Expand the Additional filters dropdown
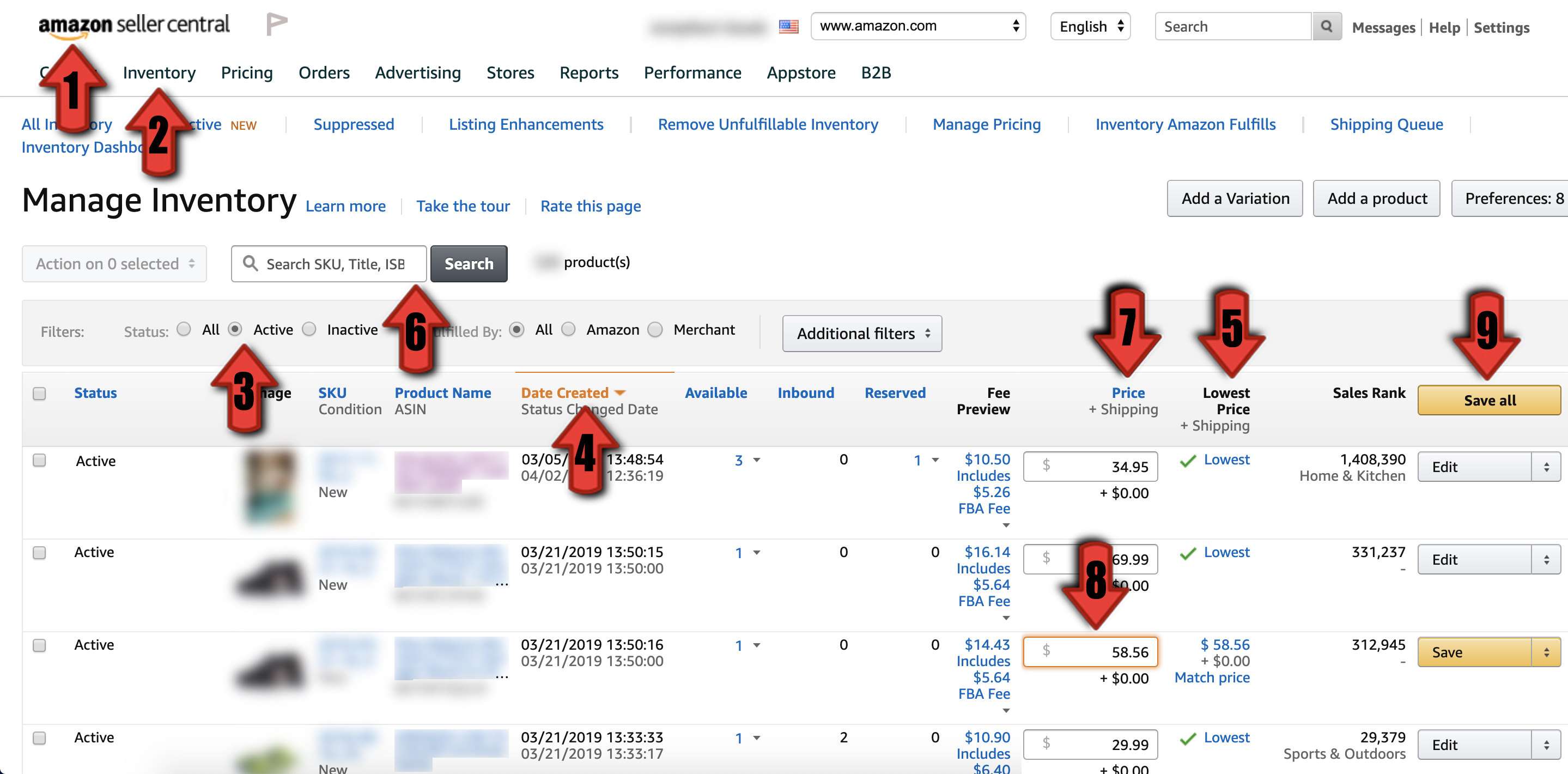The image size is (1568, 774). coord(862,334)
